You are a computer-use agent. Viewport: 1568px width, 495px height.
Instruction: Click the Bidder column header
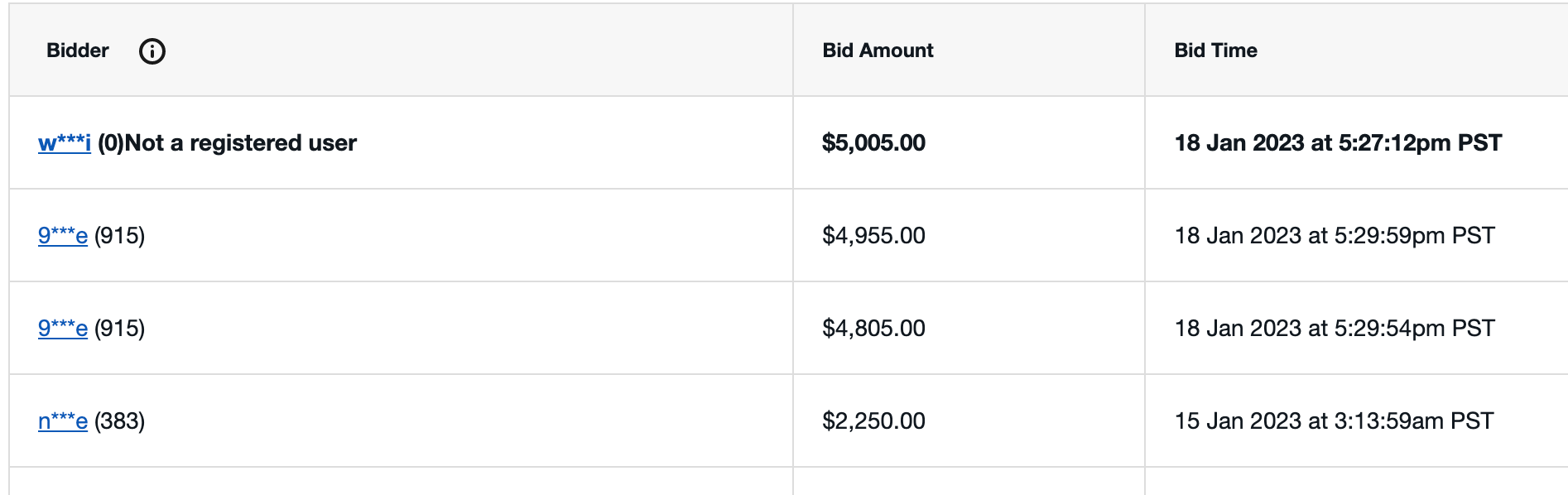pos(78,50)
